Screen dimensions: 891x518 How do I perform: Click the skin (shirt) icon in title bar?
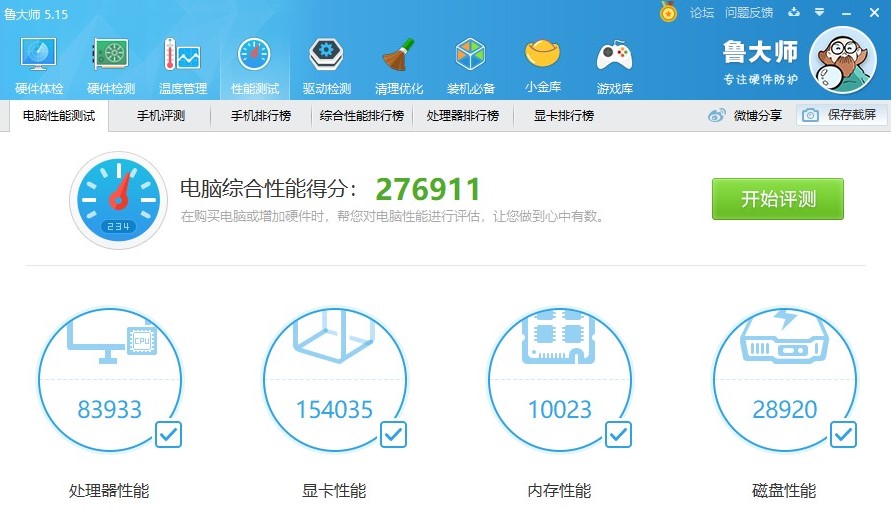coord(794,11)
